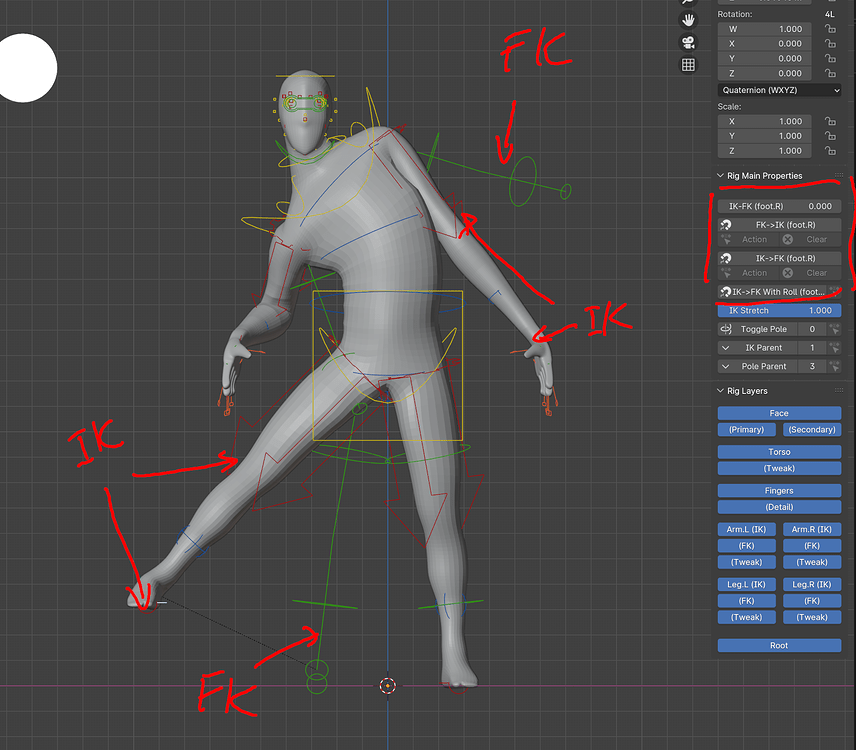856x750 pixels.
Task: Click keyframe icon next to Toggle Pole value
Action: pyautogui.click(x=834, y=329)
